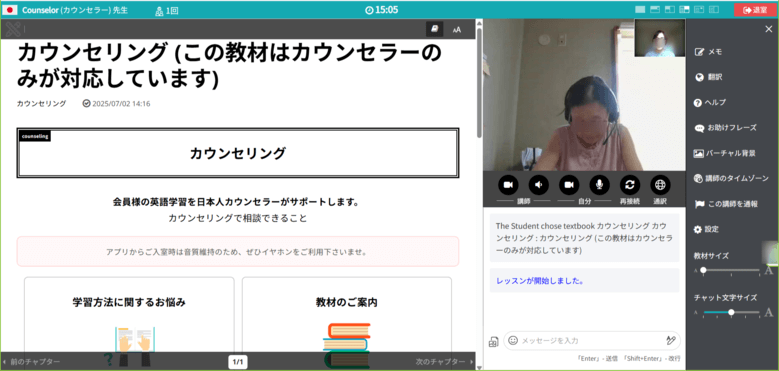The width and height of the screenshot is (779, 371).
Task: Click the pen correction icon in chat box
Action: (671, 341)
